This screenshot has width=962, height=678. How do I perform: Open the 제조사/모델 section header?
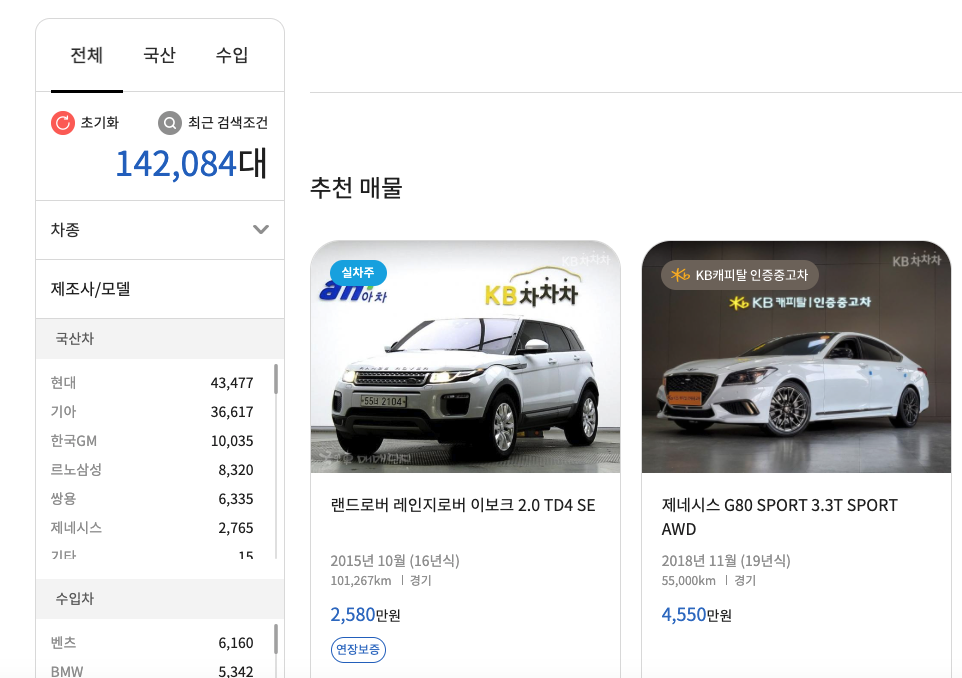[160, 289]
